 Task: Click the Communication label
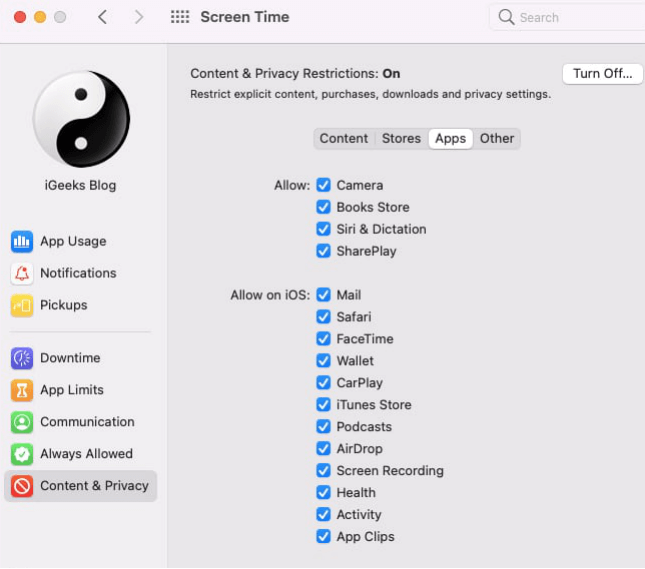click(x=87, y=422)
